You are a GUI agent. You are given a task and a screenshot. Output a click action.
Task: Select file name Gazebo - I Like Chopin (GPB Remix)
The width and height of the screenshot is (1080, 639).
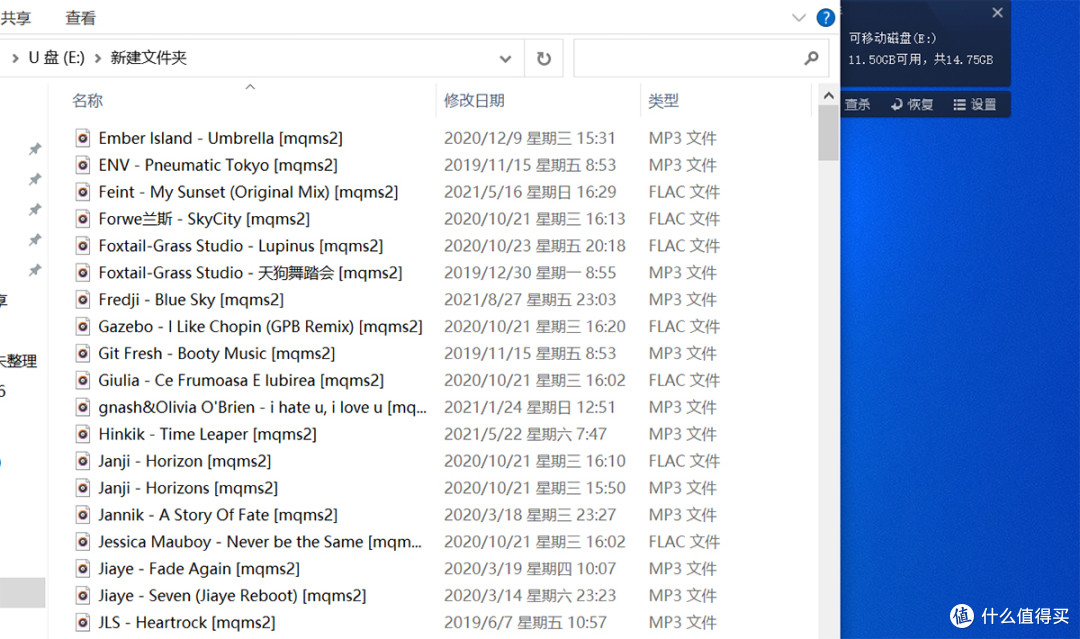[260, 326]
